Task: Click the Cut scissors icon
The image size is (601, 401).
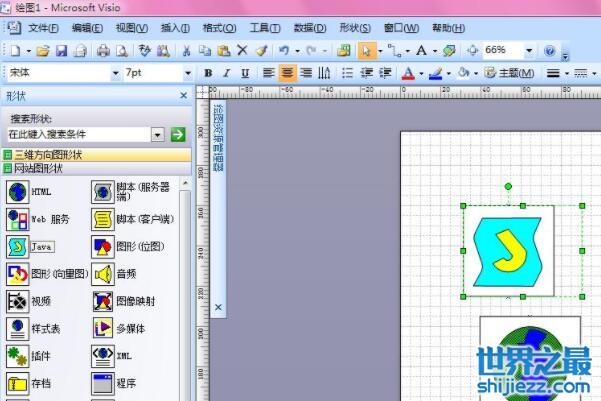Action: click(183, 50)
